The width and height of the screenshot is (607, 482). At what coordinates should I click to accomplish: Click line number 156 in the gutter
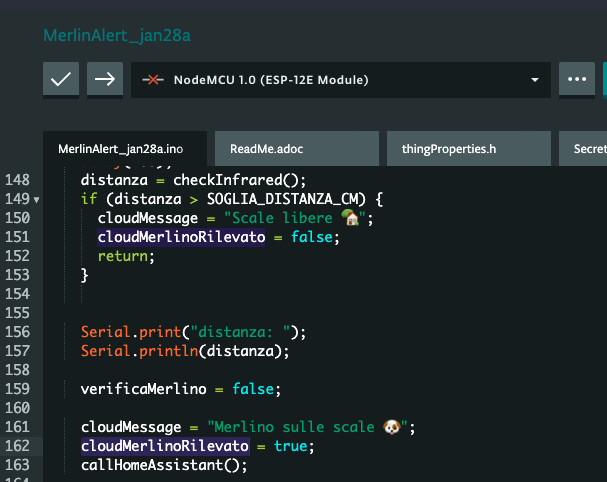(x=17, y=332)
